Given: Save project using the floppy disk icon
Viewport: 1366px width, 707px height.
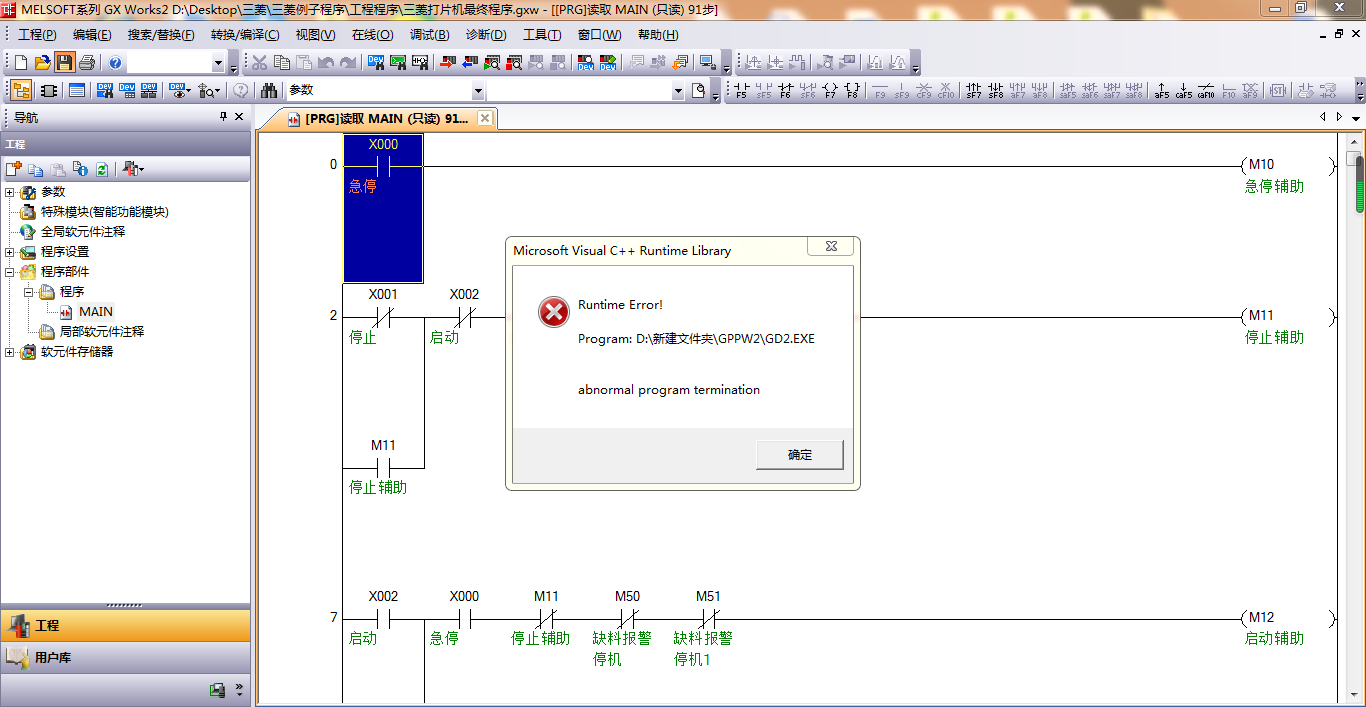Looking at the screenshot, I should click(64, 63).
